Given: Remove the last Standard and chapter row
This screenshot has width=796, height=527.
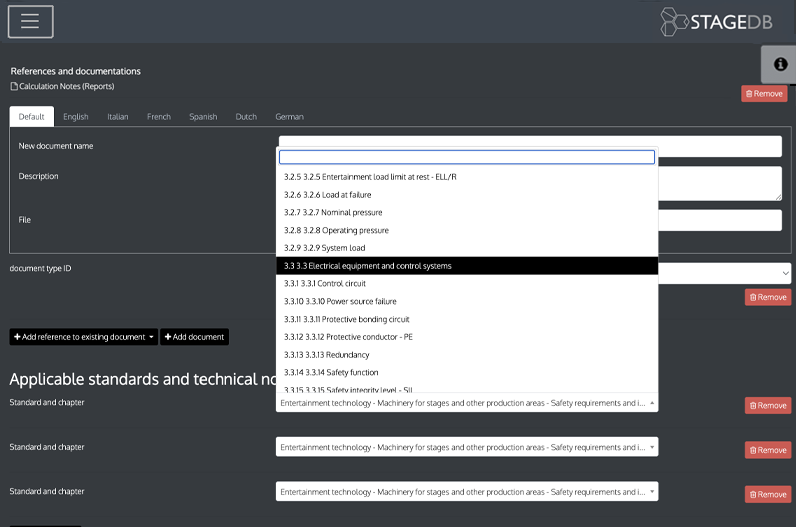Looking at the screenshot, I should 766,494.
